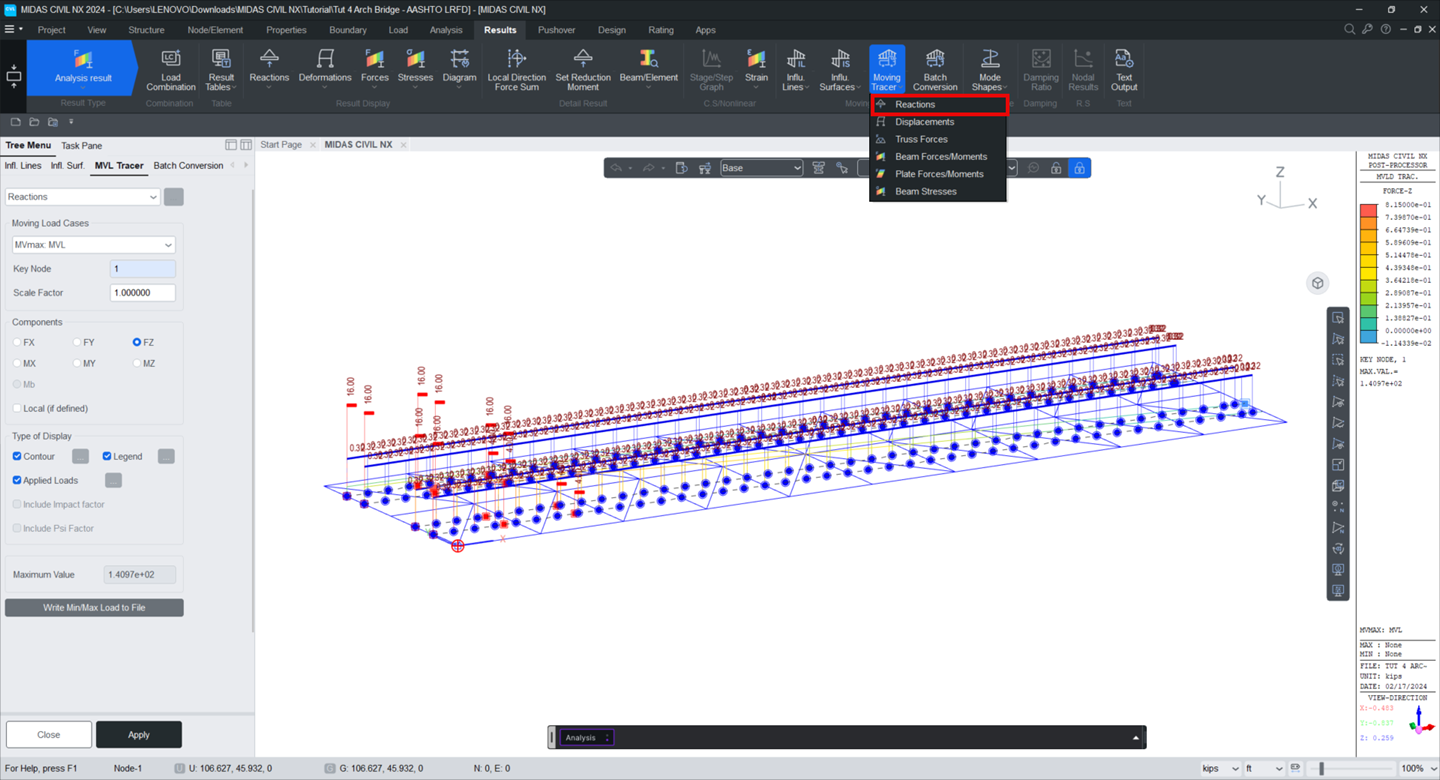1440x780 pixels.
Task: Open the Stresses result tool
Action: coord(415,68)
